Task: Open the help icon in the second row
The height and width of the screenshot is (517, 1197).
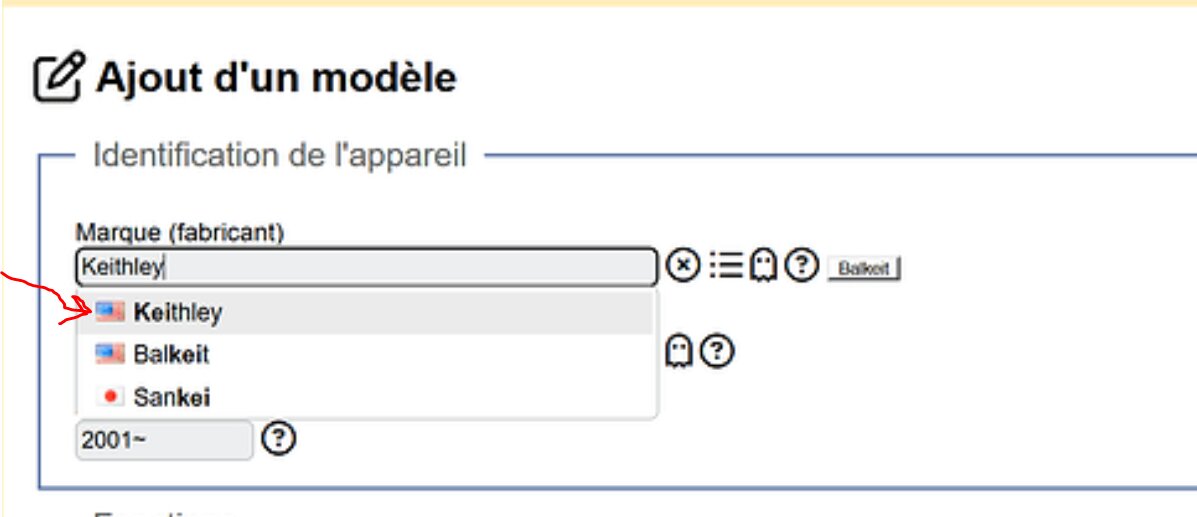Action: [717, 351]
